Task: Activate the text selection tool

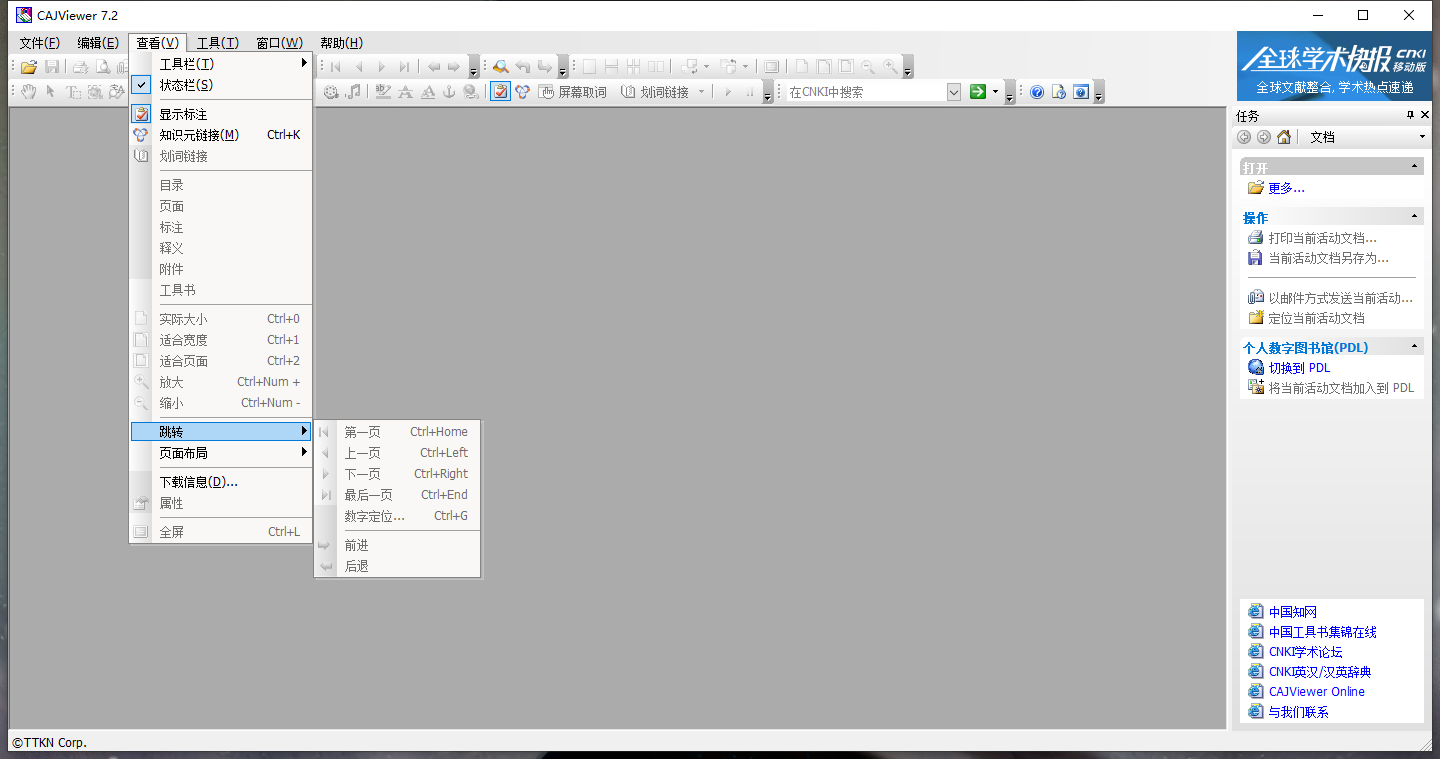Action: 73,91
